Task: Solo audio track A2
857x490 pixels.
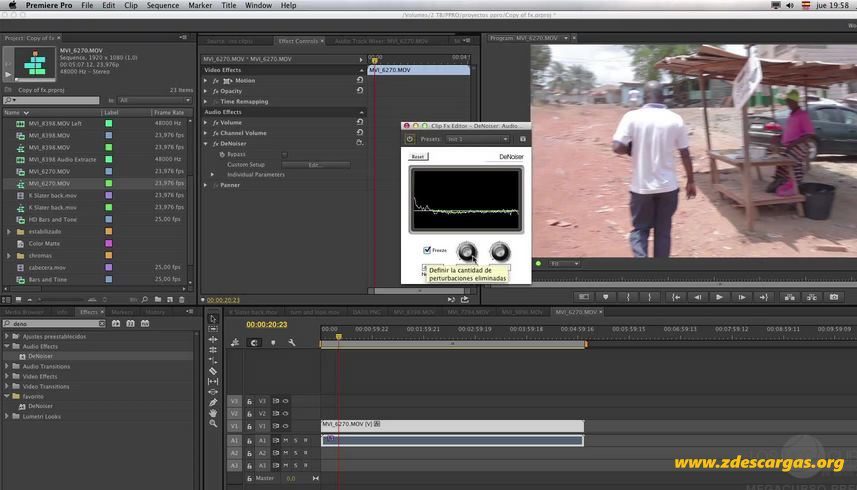Action: pos(296,453)
